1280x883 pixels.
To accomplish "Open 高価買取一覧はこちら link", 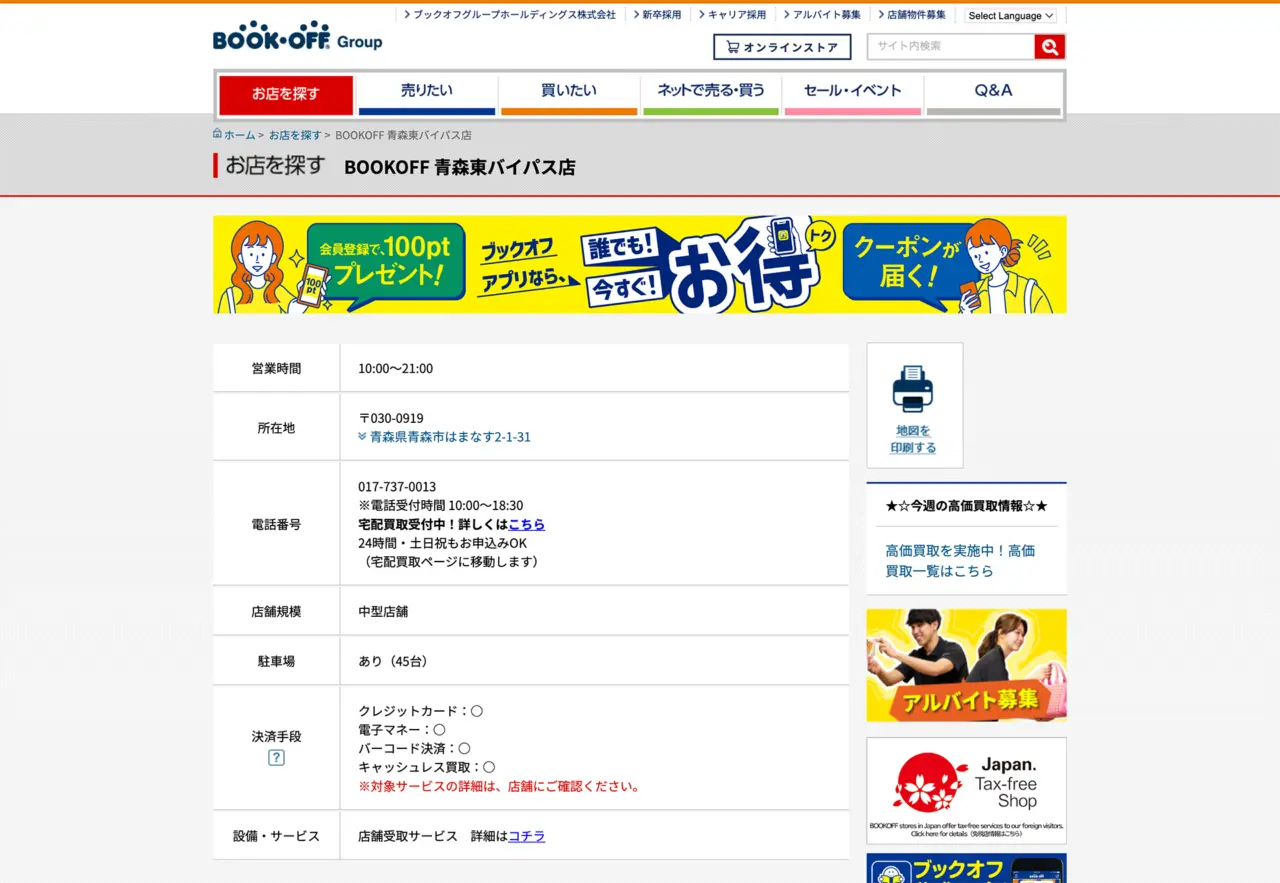I will [960, 561].
